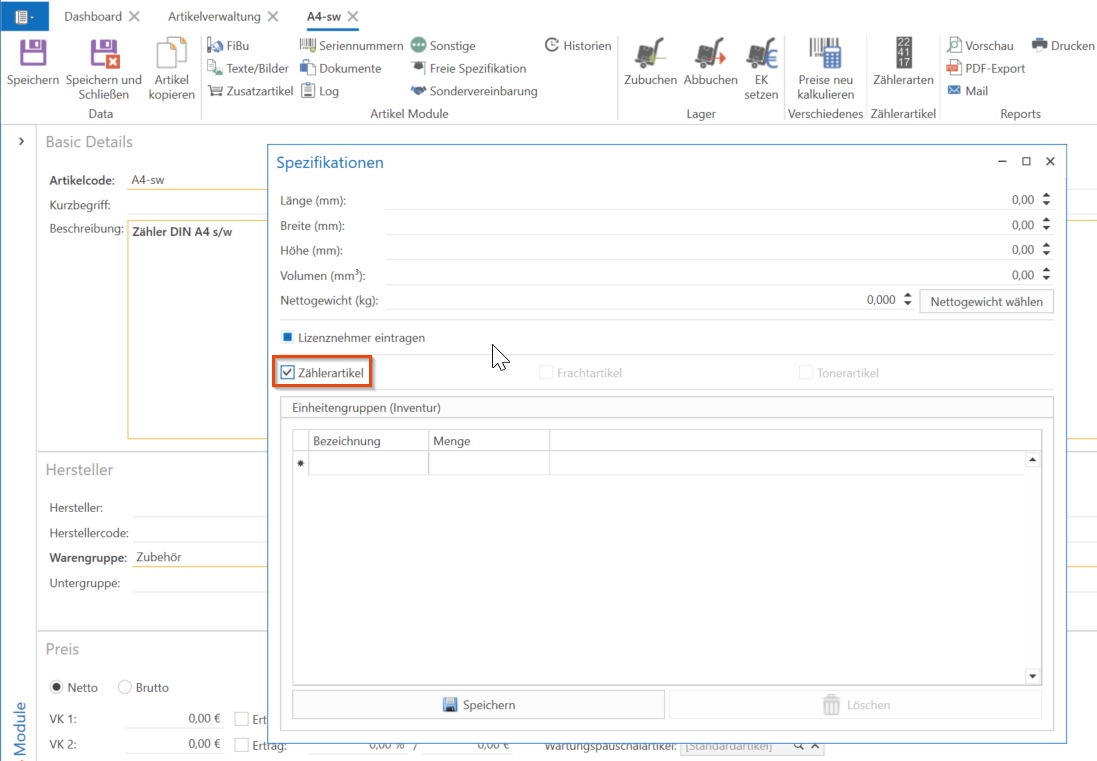1097x761 pixels.
Task: Click Warengruppe field Zubehör
Action: (x=200, y=557)
